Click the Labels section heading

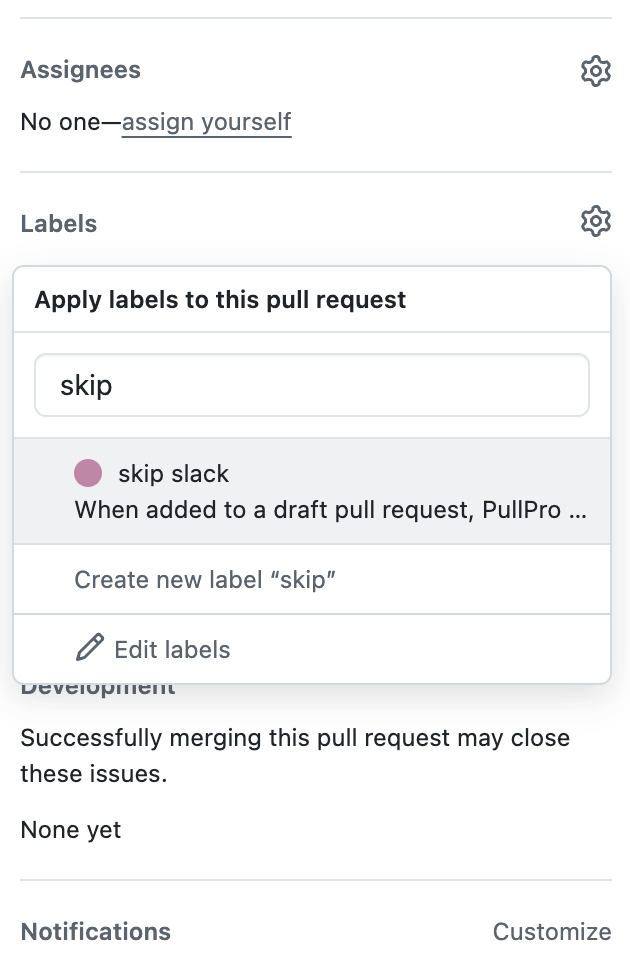(x=59, y=223)
